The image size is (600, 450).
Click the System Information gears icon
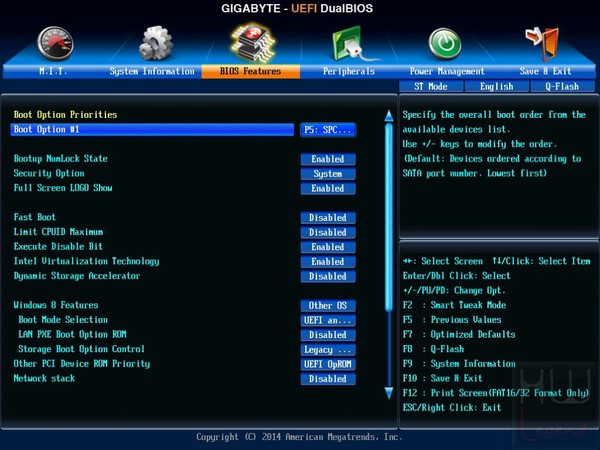click(156, 43)
